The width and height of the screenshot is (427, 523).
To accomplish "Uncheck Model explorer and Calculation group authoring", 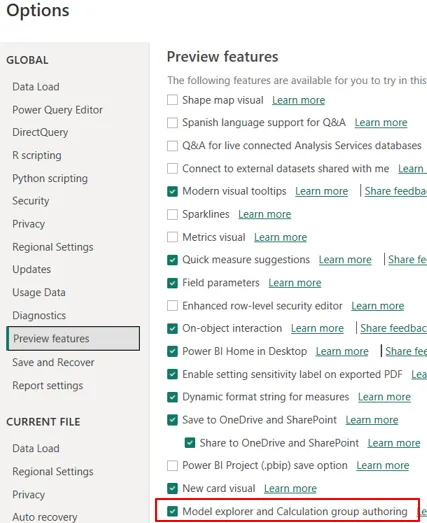I will click(x=172, y=511).
